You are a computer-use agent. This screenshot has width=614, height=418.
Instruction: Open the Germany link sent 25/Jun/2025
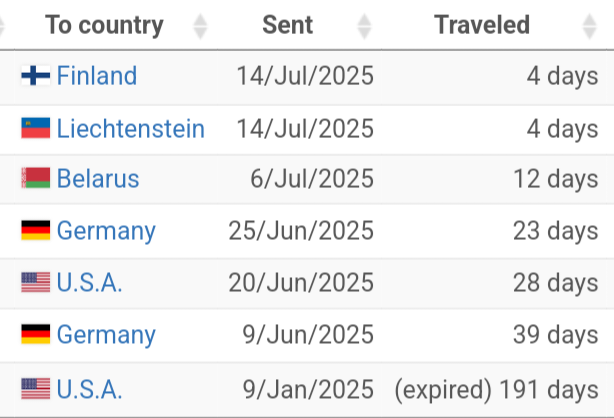pos(106,231)
